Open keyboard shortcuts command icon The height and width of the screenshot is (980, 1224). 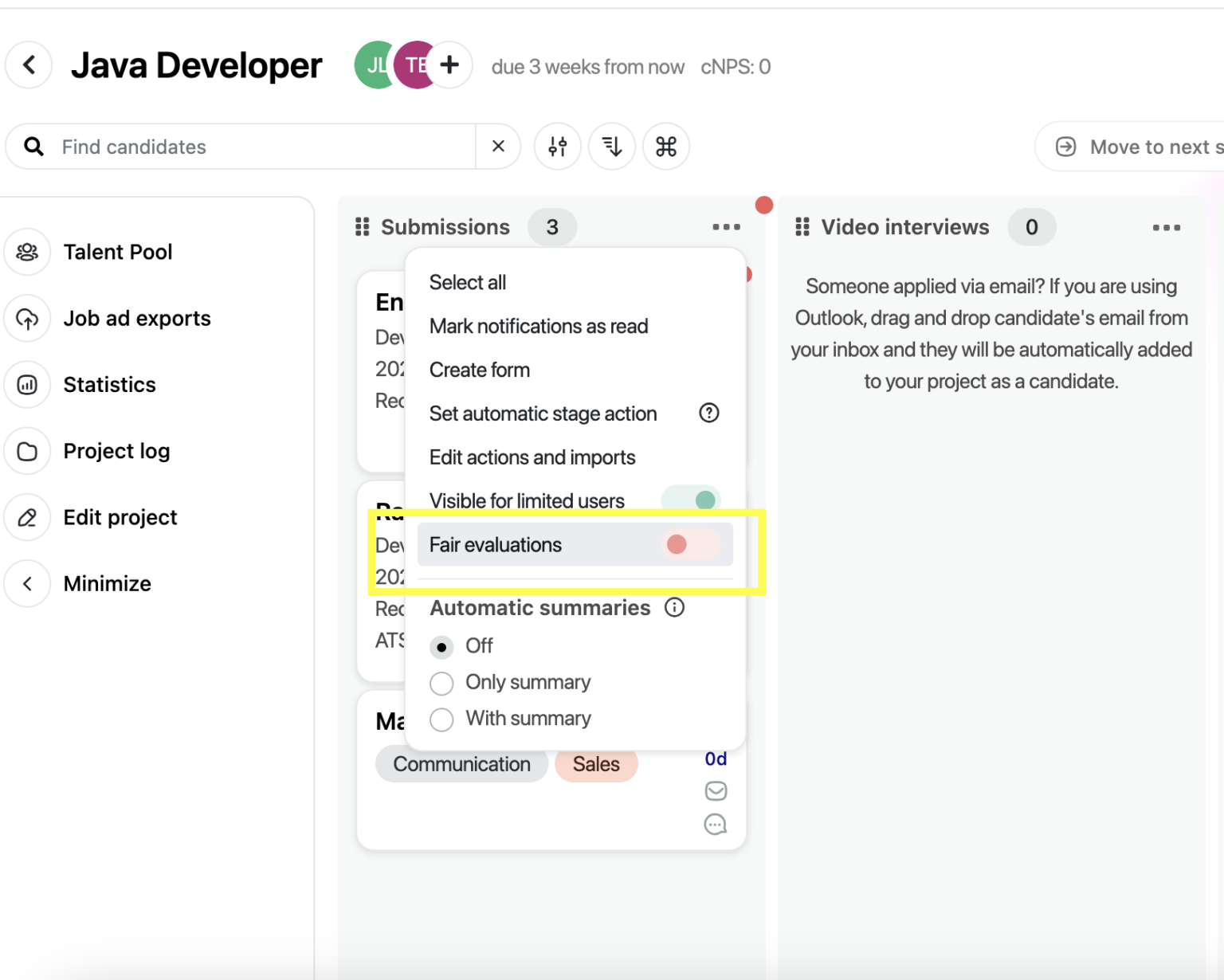666,147
